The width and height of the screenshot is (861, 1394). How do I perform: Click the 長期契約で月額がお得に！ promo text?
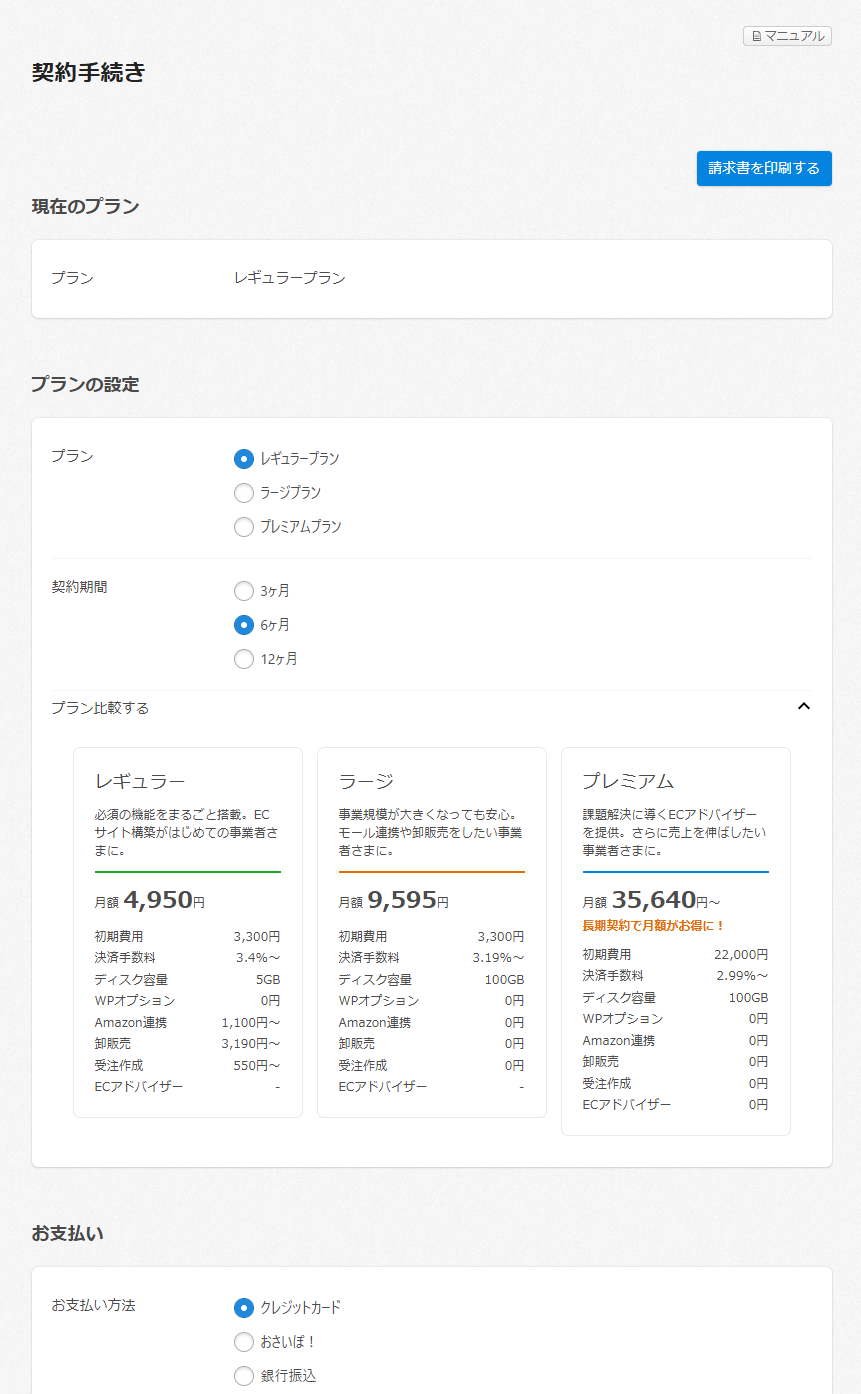(x=654, y=926)
